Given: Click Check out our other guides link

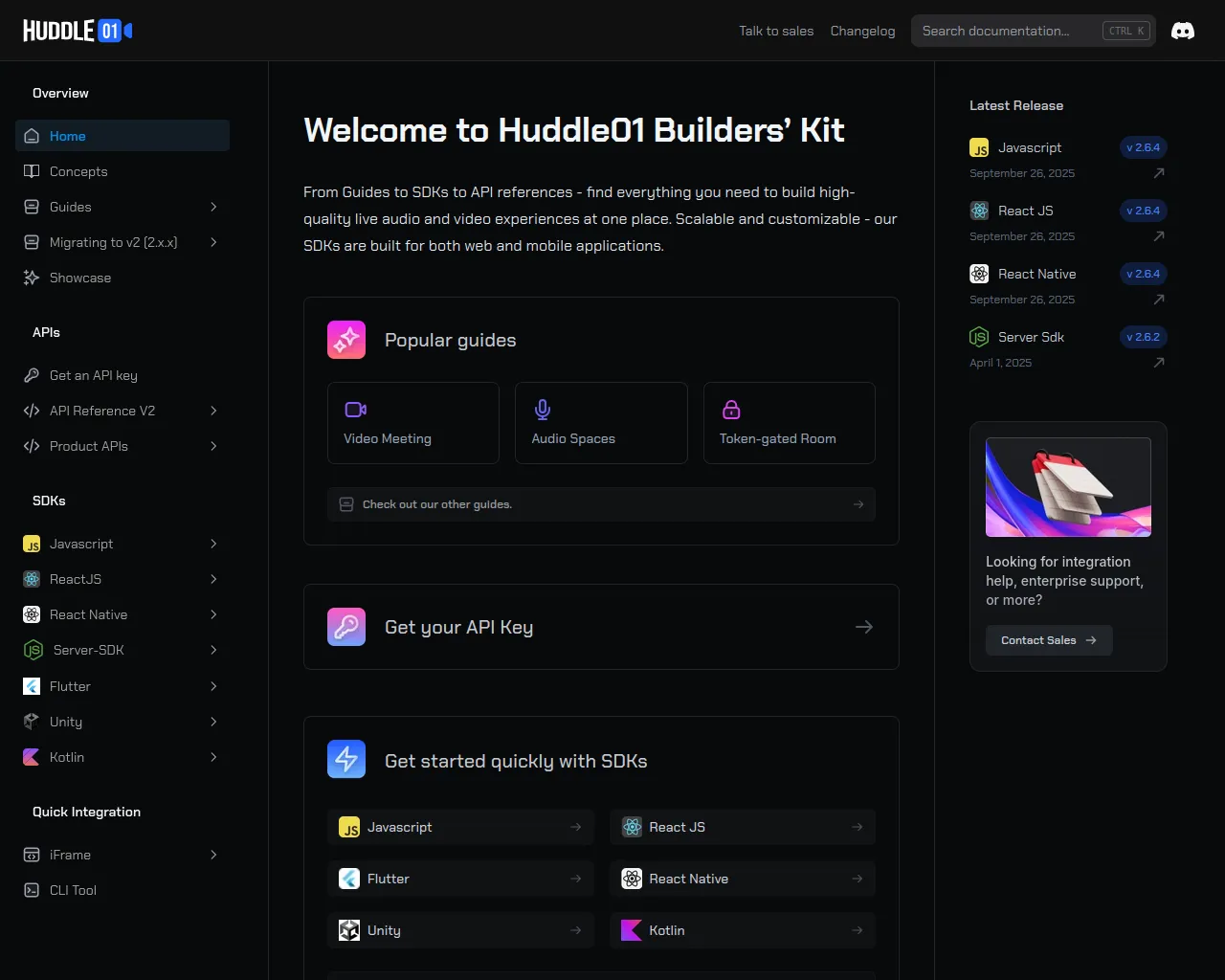Looking at the screenshot, I should [601, 504].
